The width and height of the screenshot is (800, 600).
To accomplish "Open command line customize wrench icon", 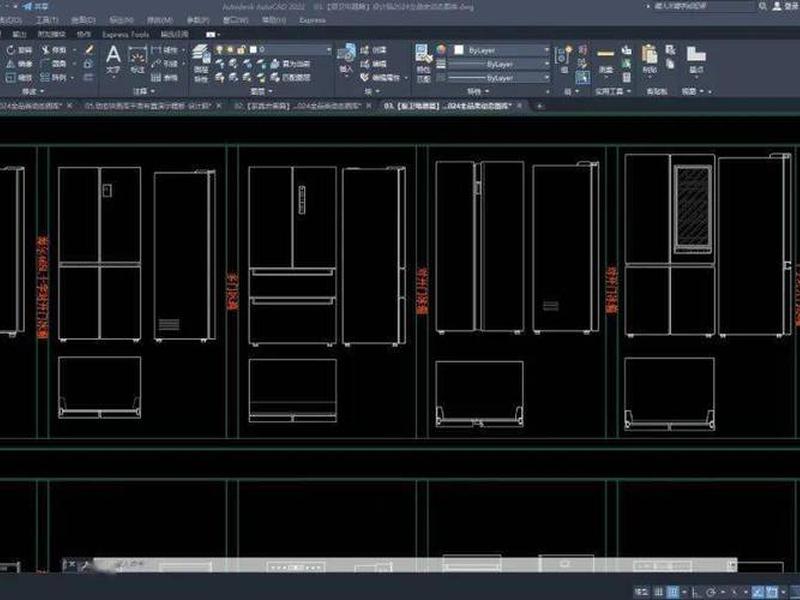I will [85, 565].
